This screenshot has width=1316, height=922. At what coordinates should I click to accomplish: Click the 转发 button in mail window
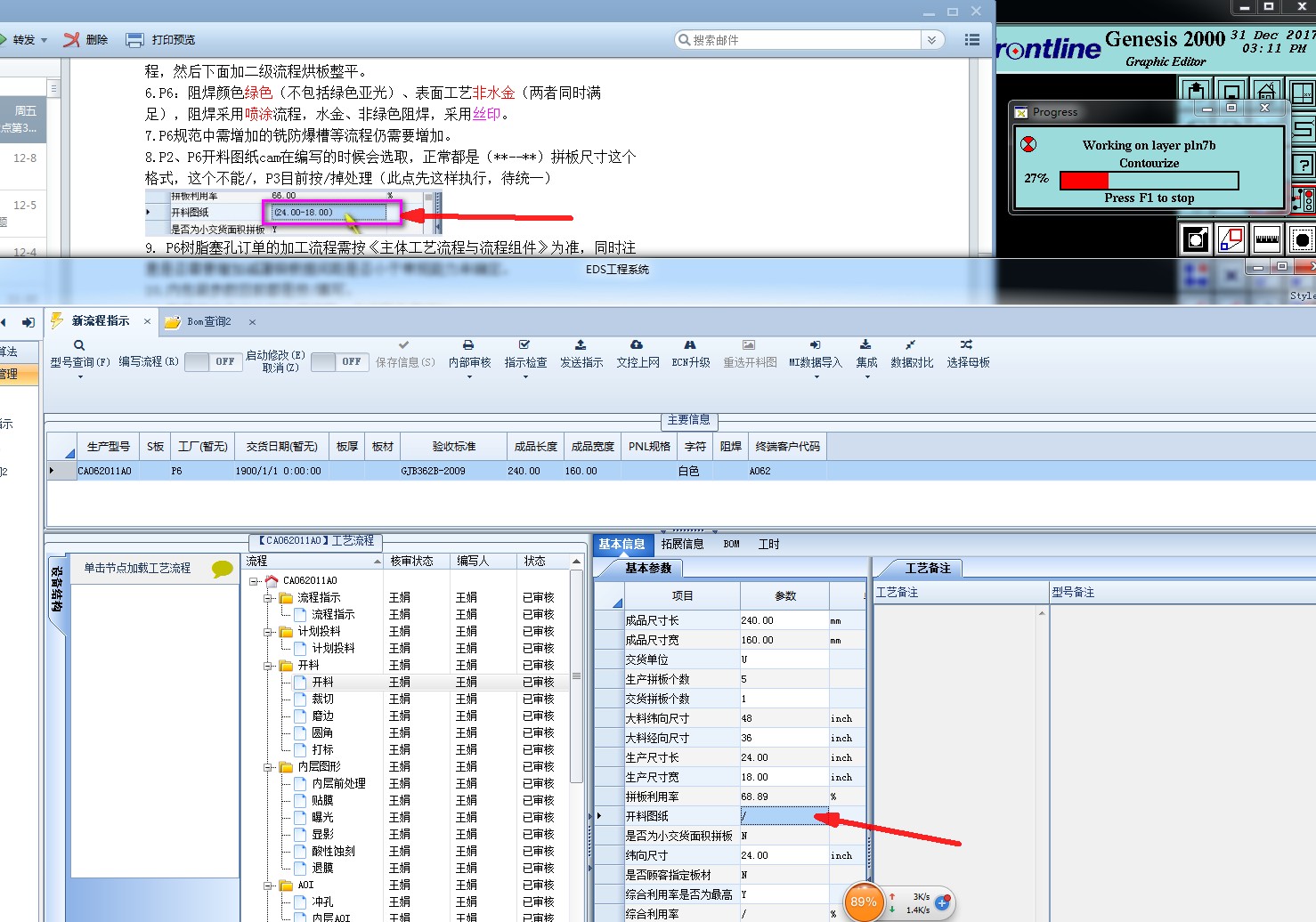click(x=24, y=40)
